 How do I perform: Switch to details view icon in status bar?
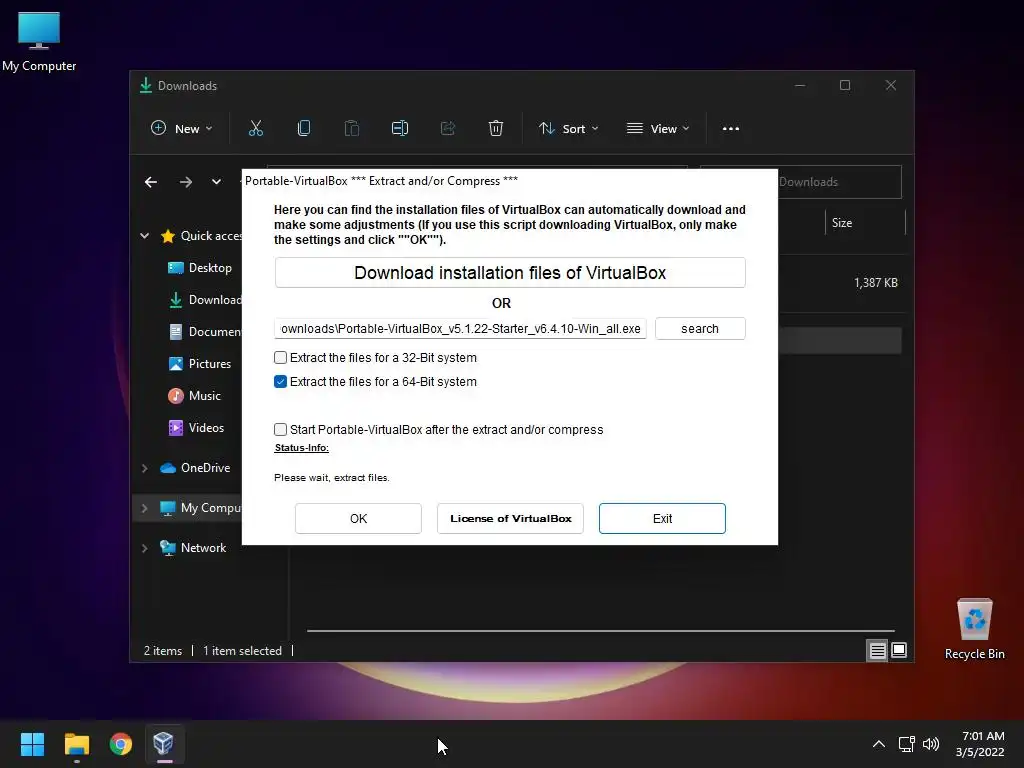[877, 650]
